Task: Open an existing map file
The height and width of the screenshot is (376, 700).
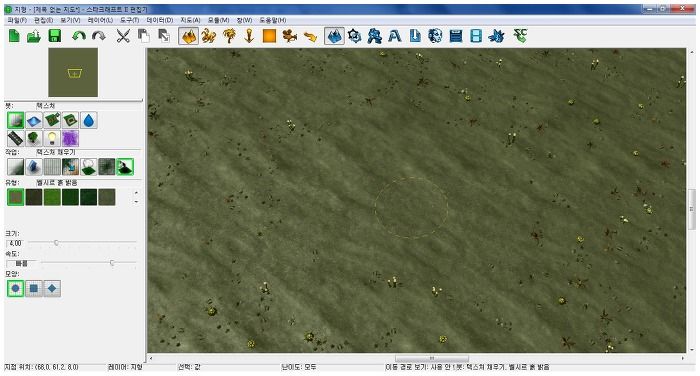Action: click(34, 36)
